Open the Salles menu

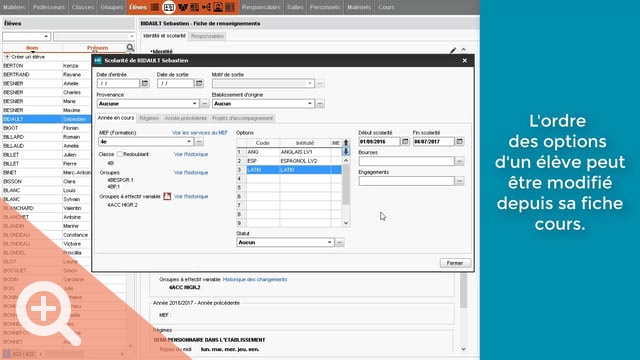[x=295, y=7]
